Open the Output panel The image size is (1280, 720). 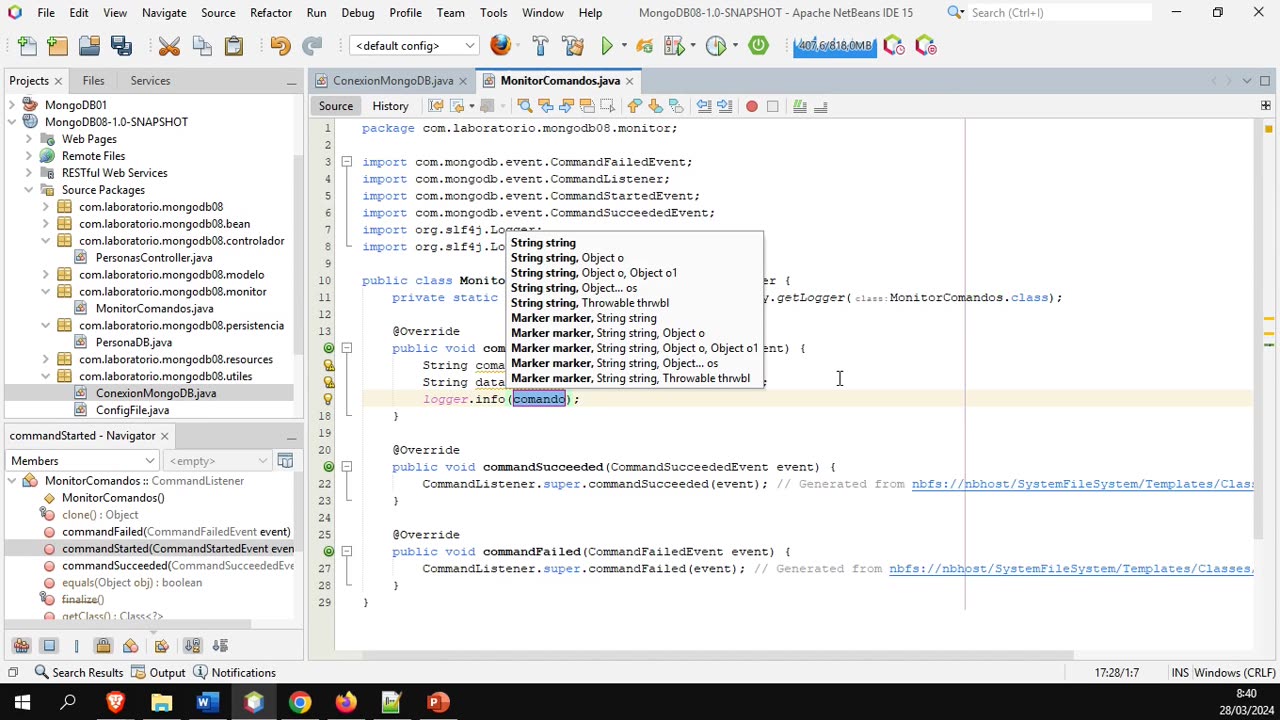pos(159,673)
